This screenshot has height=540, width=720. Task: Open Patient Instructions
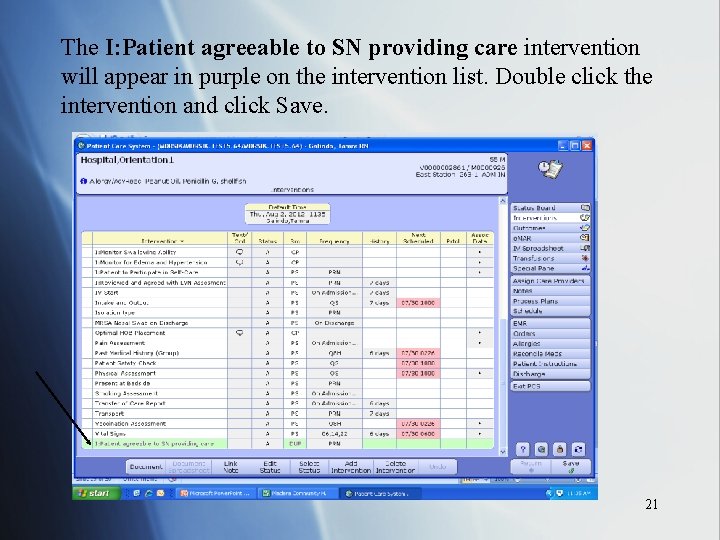tap(551, 364)
